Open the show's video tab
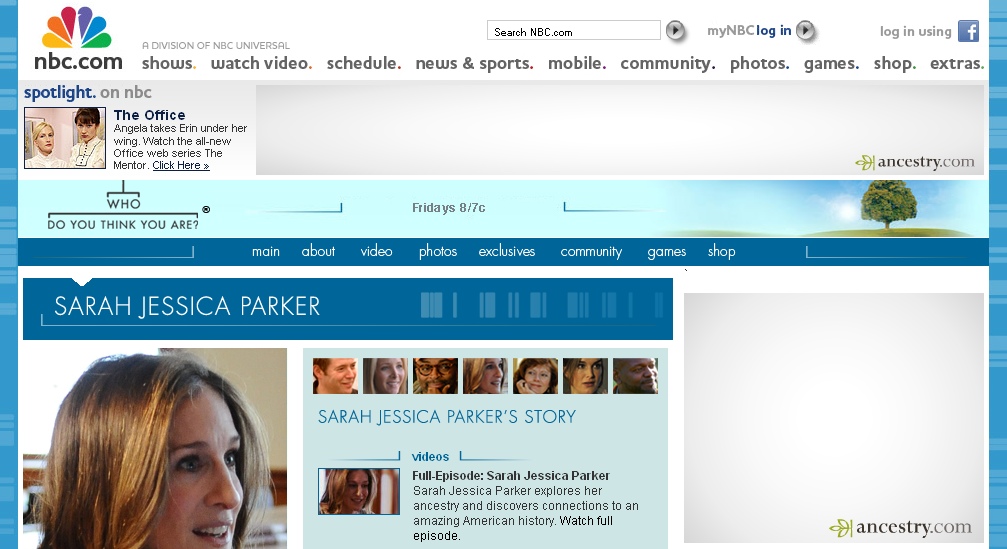This screenshot has height=549, width=1007. click(x=376, y=252)
